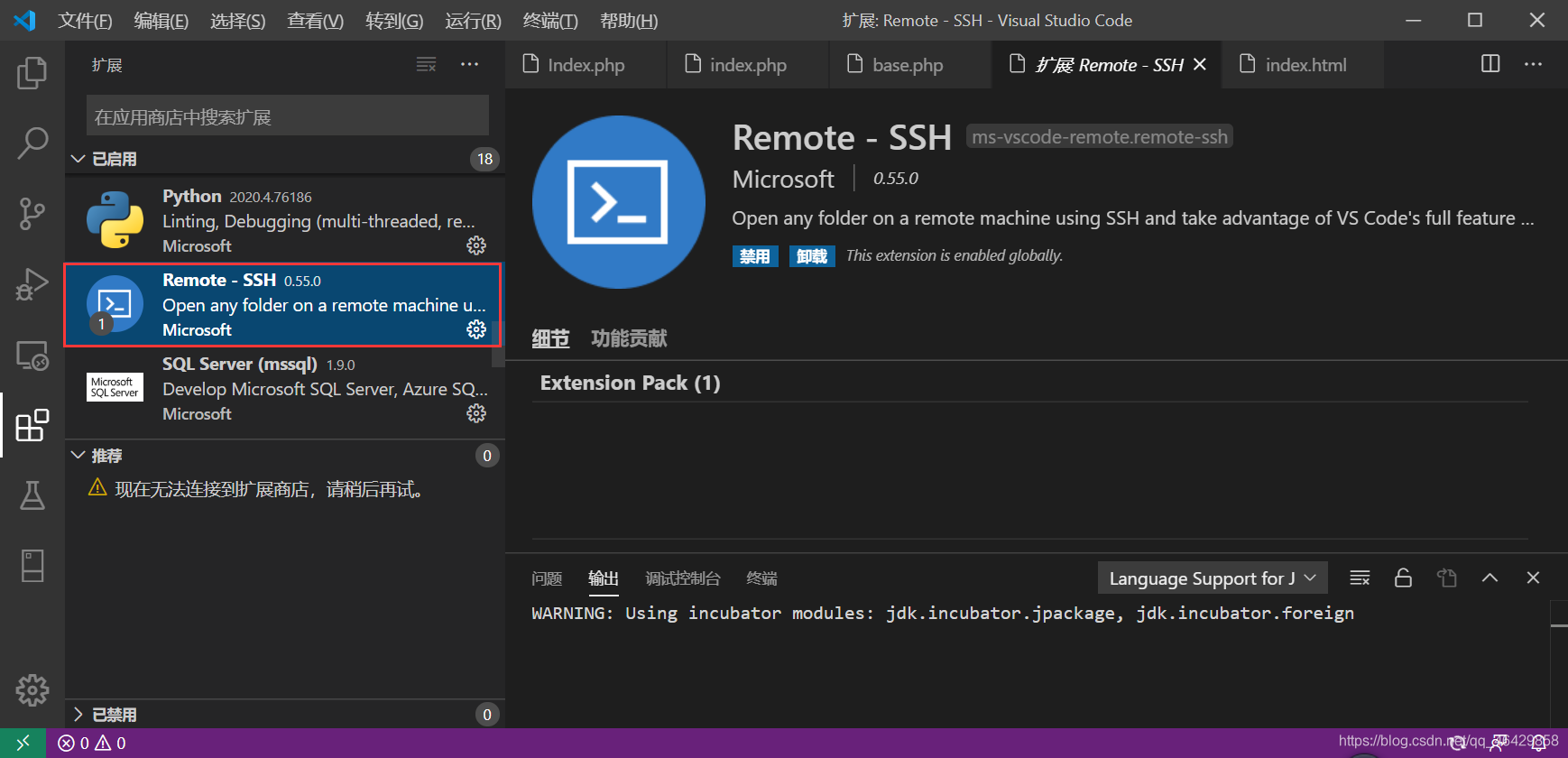Select the Details tab of the extension
The height and width of the screenshot is (758, 1568).
(550, 338)
